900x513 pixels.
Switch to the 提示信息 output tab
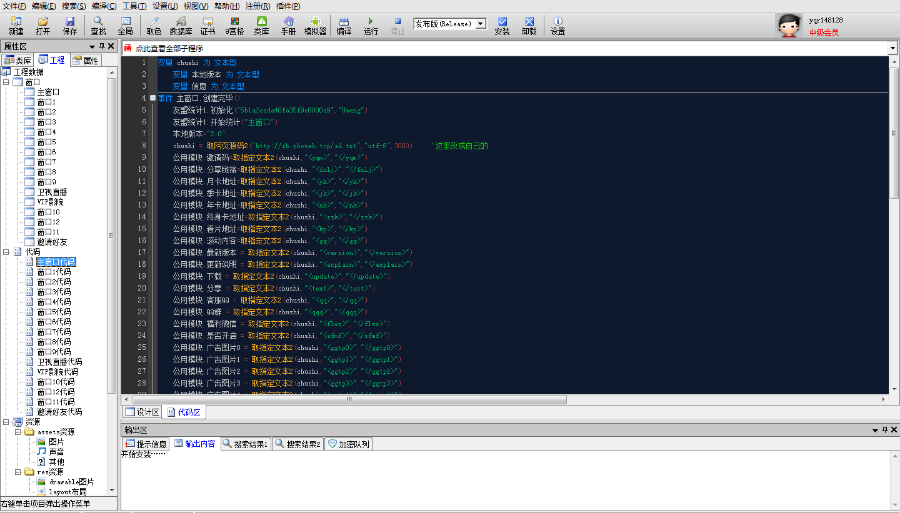146,444
